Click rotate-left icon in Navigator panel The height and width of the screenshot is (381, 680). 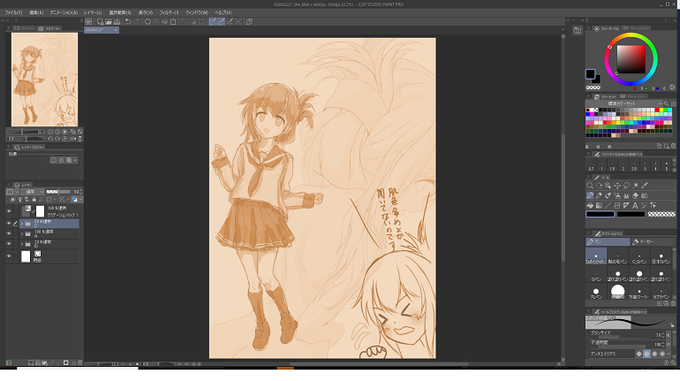click(x=50, y=139)
